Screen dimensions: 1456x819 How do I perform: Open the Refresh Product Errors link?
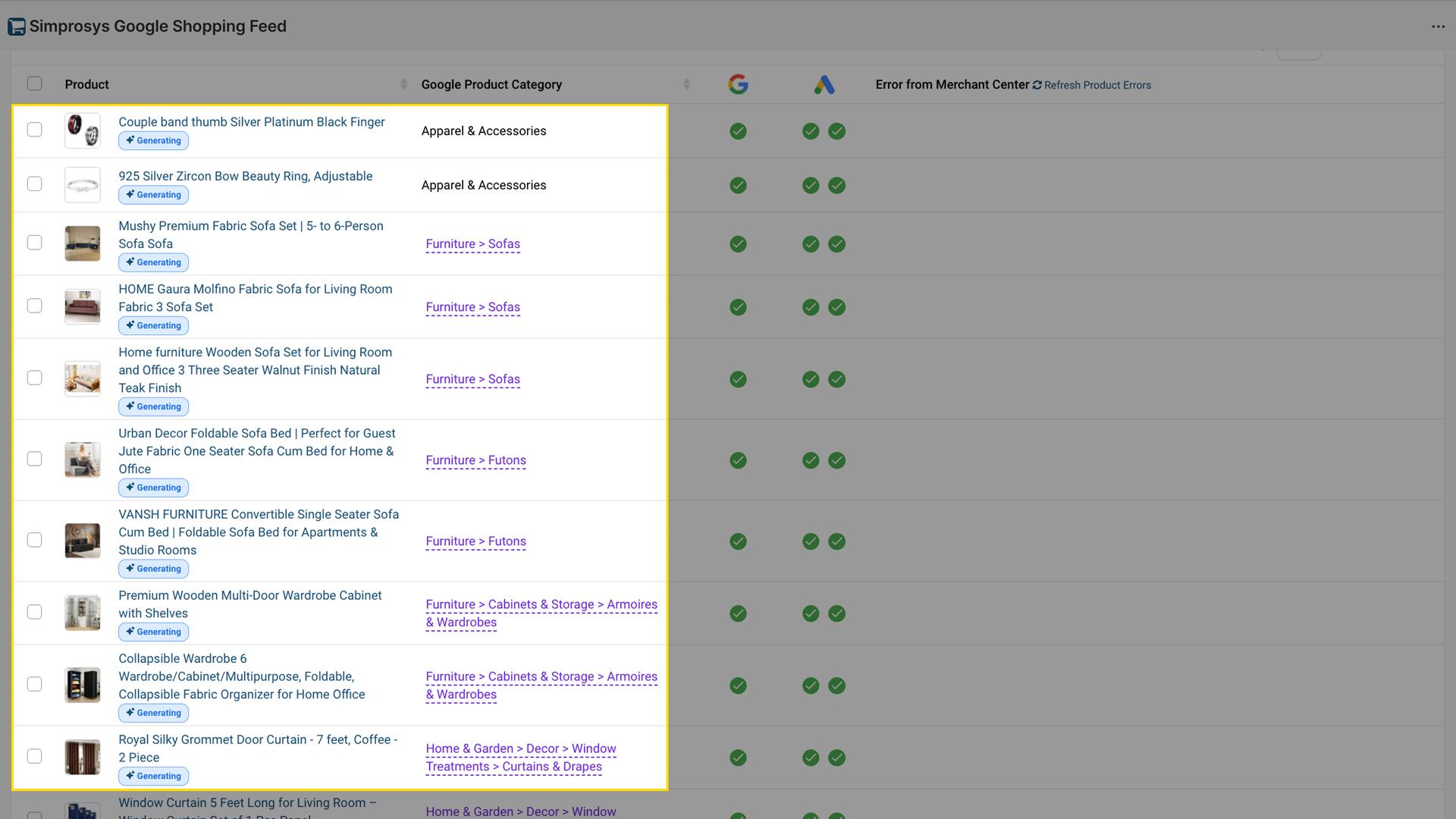(1097, 85)
